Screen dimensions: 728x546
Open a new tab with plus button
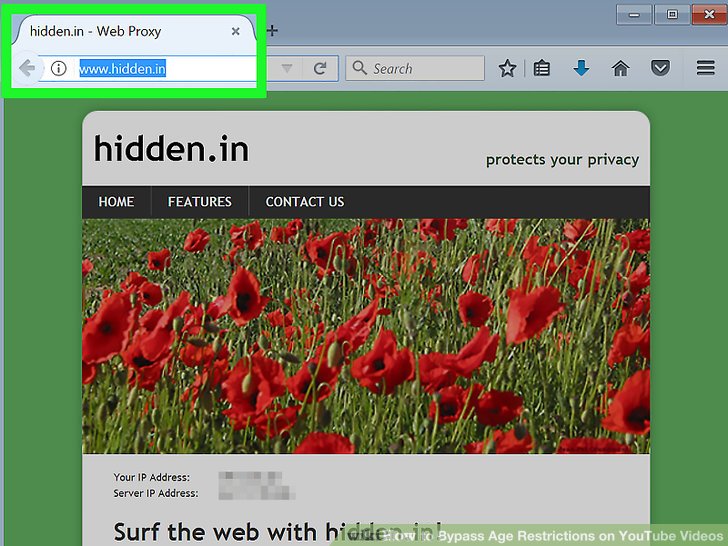(273, 31)
